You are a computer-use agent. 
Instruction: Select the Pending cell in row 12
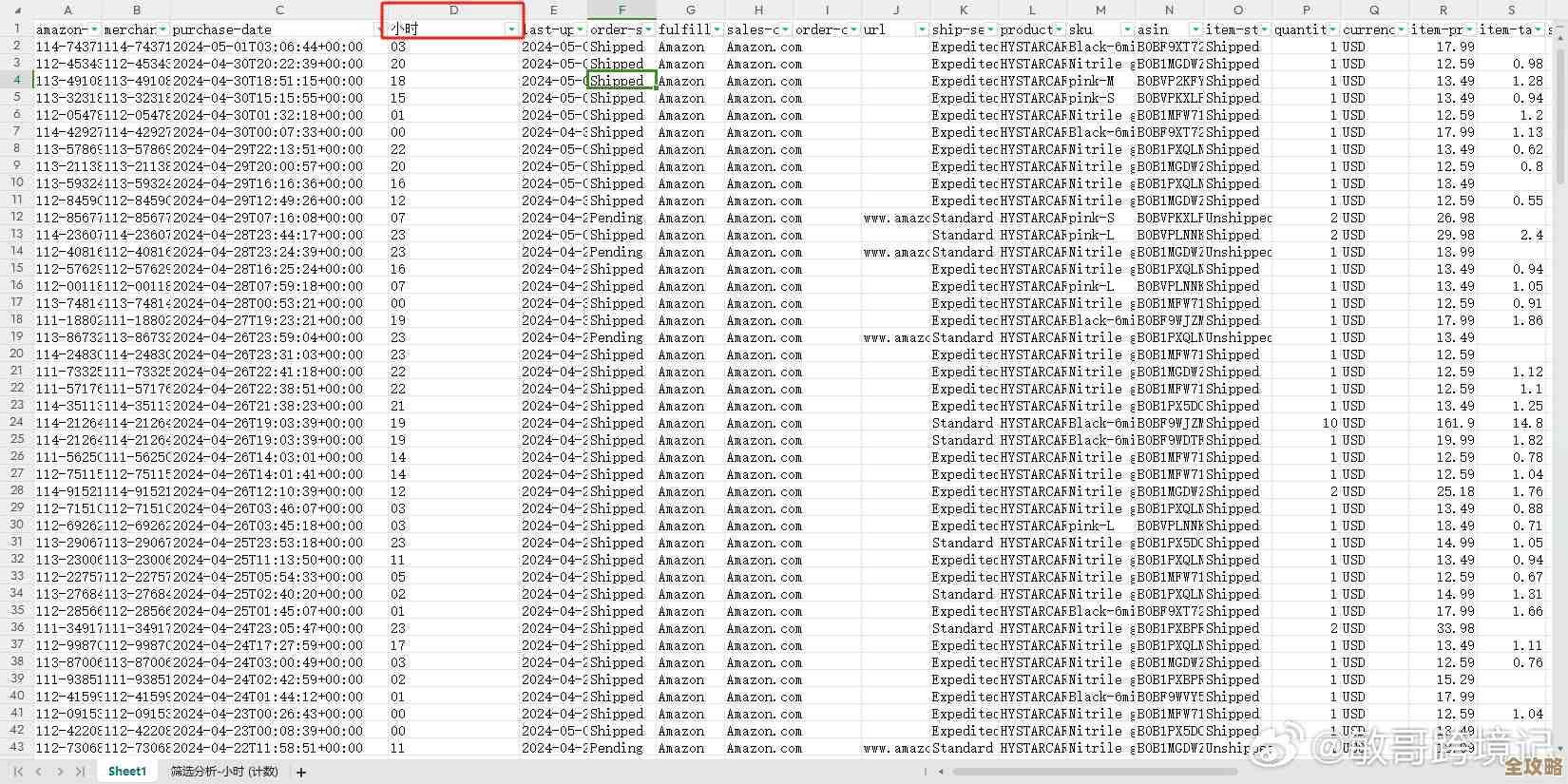(x=617, y=218)
